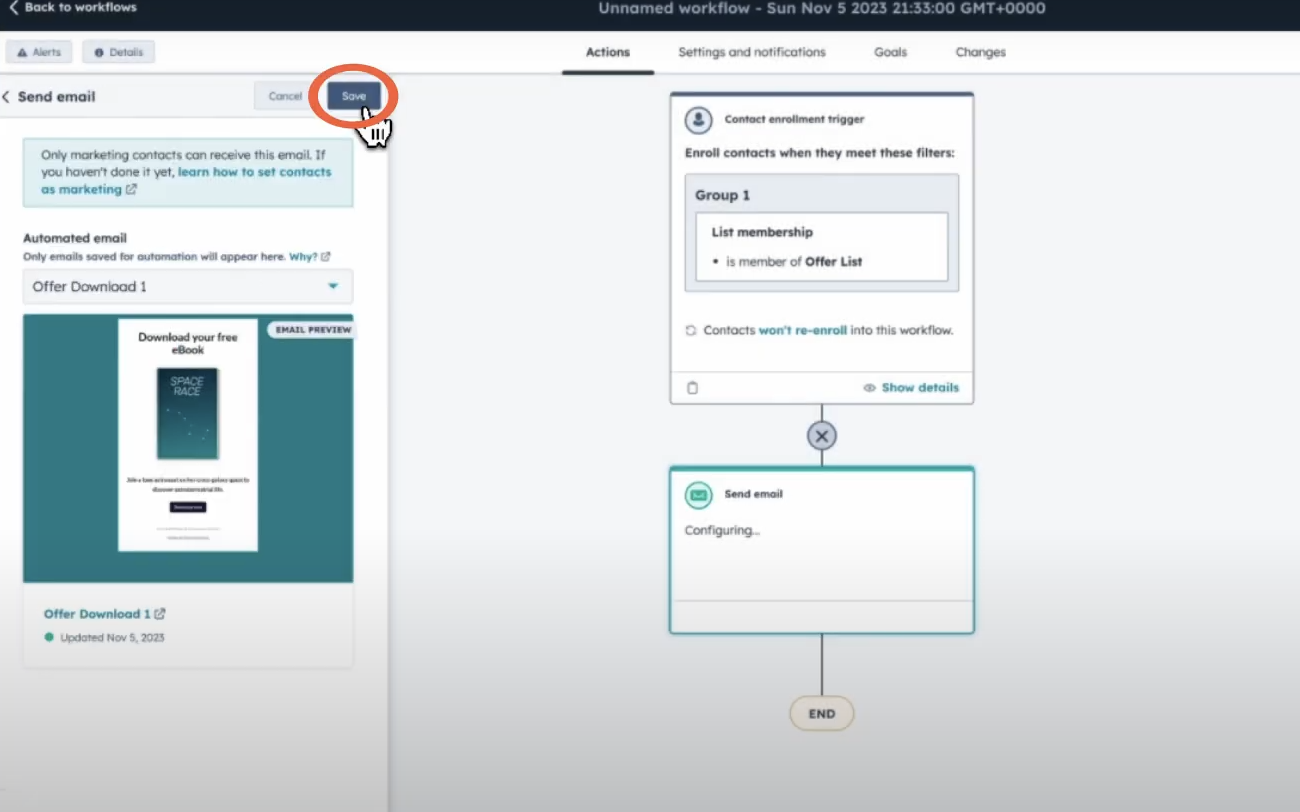The height and width of the screenshot is (812, 1300).
Task: Select the Group 1 filter box
Action: pos(822,233)
